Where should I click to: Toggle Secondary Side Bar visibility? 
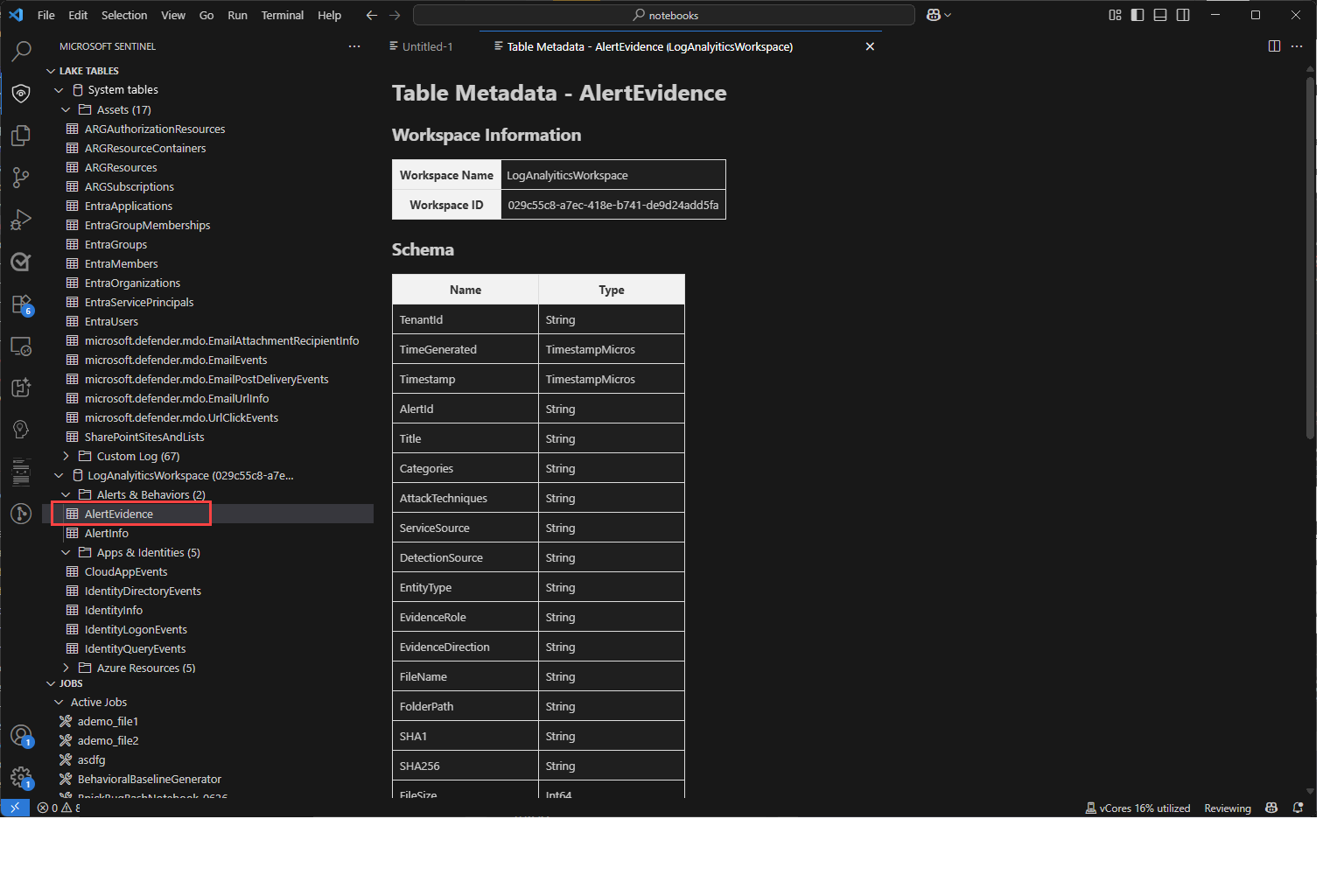(x=1183, y=15)
